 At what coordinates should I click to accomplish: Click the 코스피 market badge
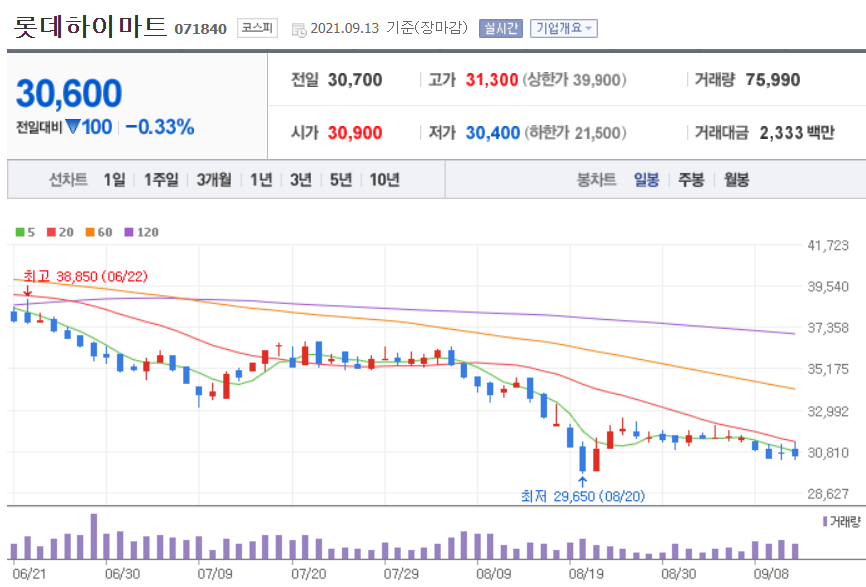(x=257, y=28)
